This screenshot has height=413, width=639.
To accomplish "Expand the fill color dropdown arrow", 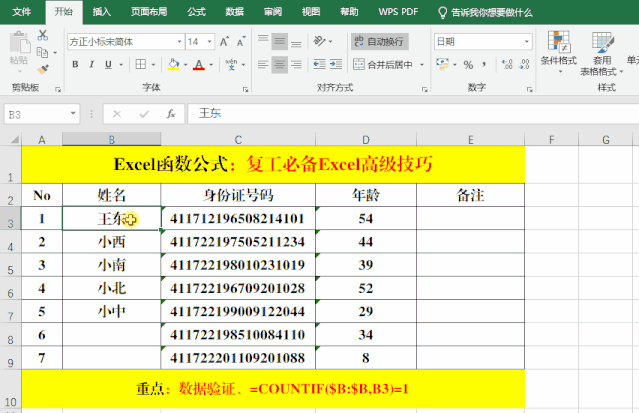I will point(185,65).
